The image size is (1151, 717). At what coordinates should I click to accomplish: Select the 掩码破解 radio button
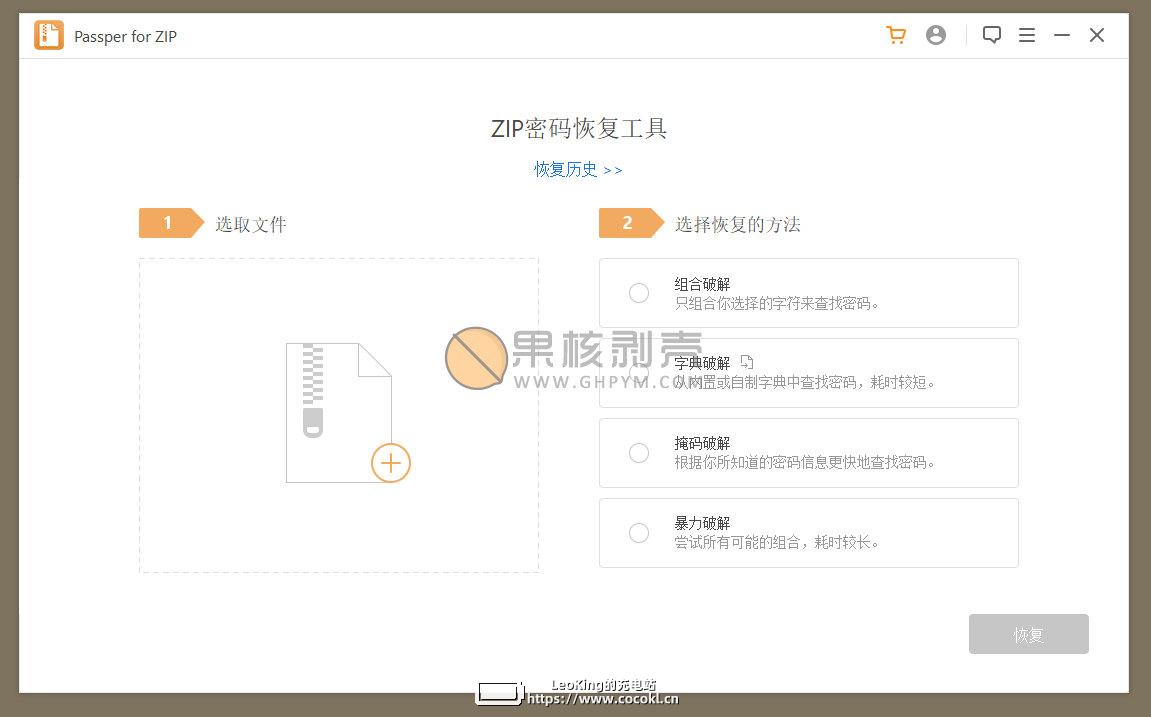[639, 453]
